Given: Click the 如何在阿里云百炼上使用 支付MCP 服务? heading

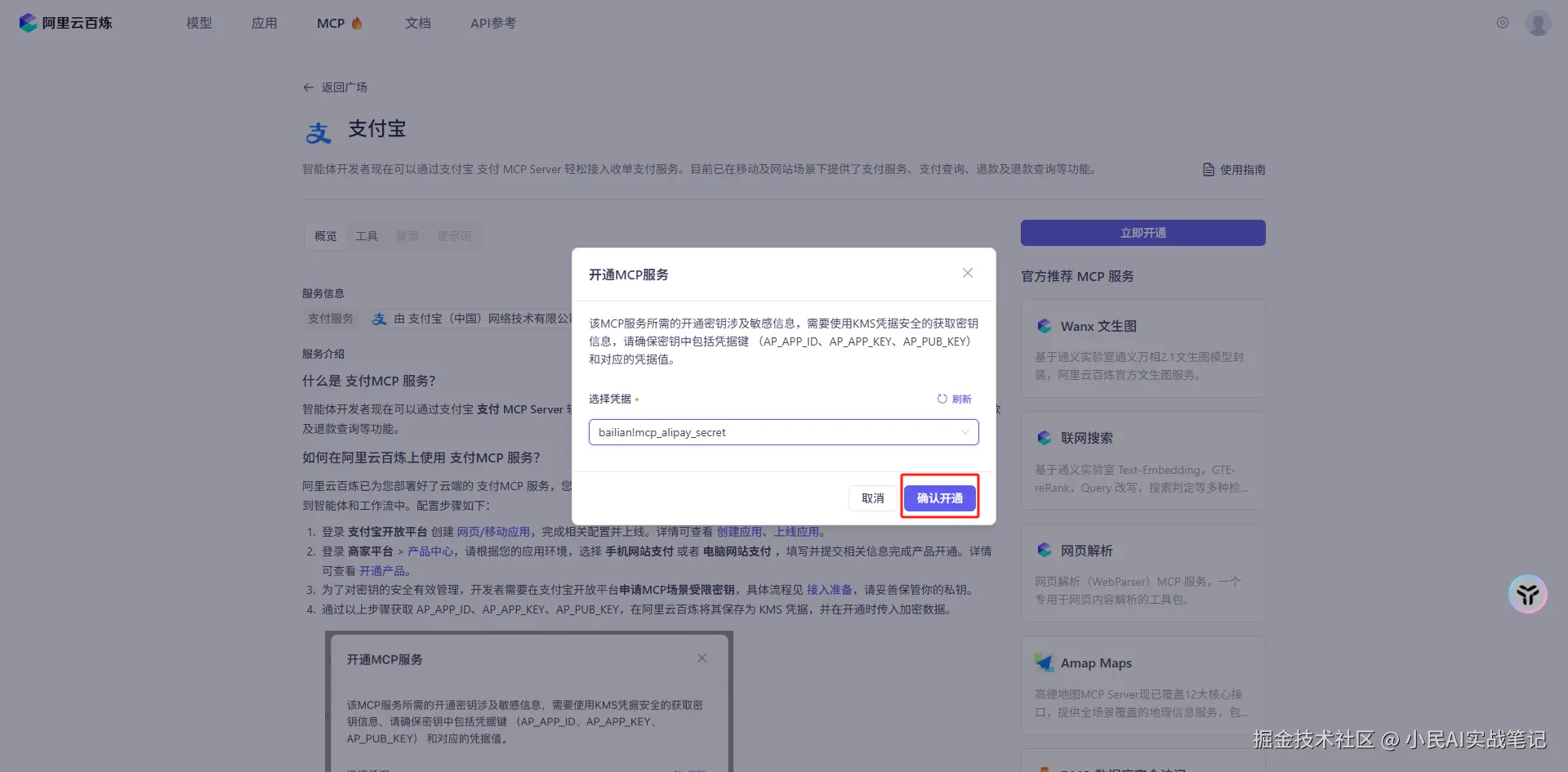Looking at the screenshot, I should click(x=421, y=457).
